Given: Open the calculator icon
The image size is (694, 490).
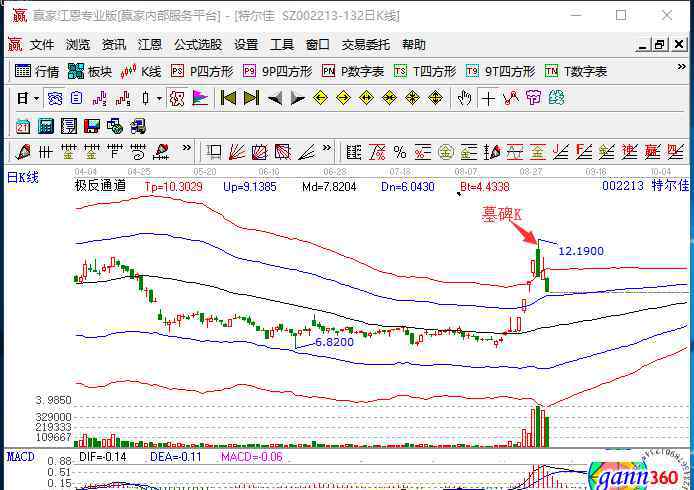Looking at the screenshot, I should 46,127.
